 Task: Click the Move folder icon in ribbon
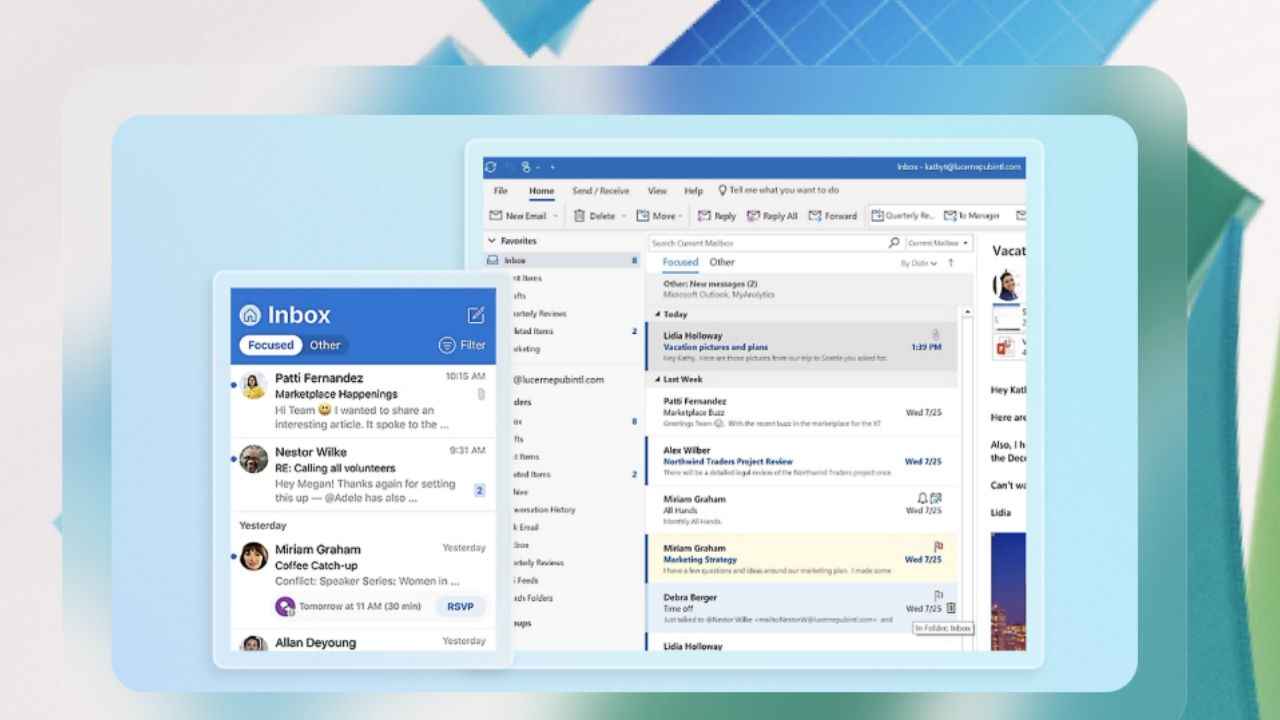pyautogui.click(x=643, y=215)
